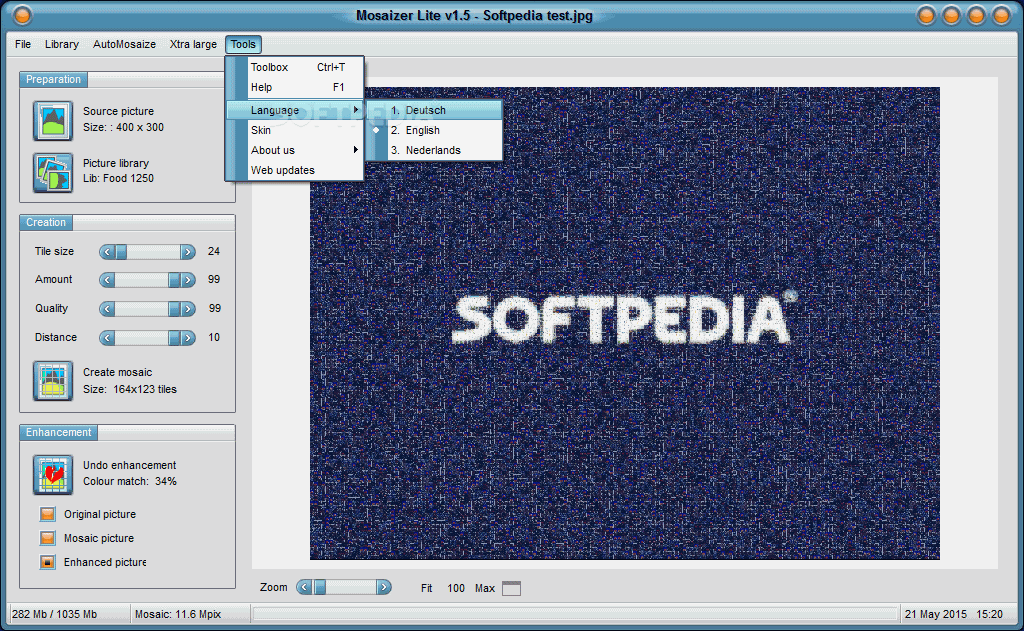Viewport: 1024px width, 631px height.
Task: Click the Create mosaic label
Action: point(118,372)
